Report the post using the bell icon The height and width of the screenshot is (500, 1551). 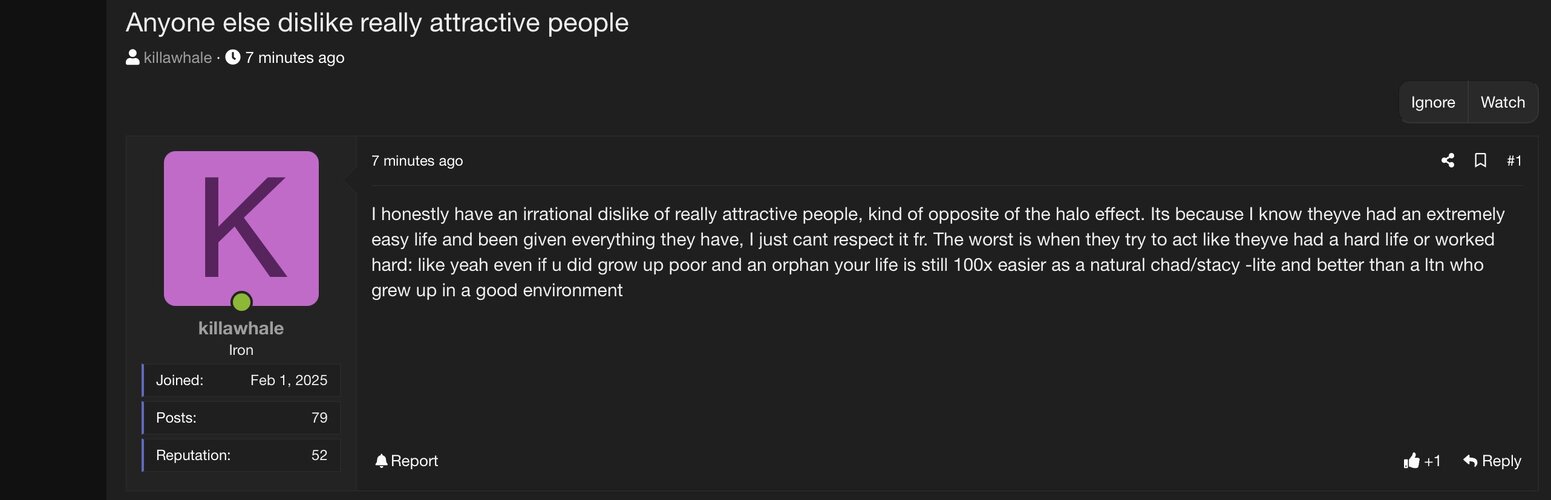pos(381,461)
